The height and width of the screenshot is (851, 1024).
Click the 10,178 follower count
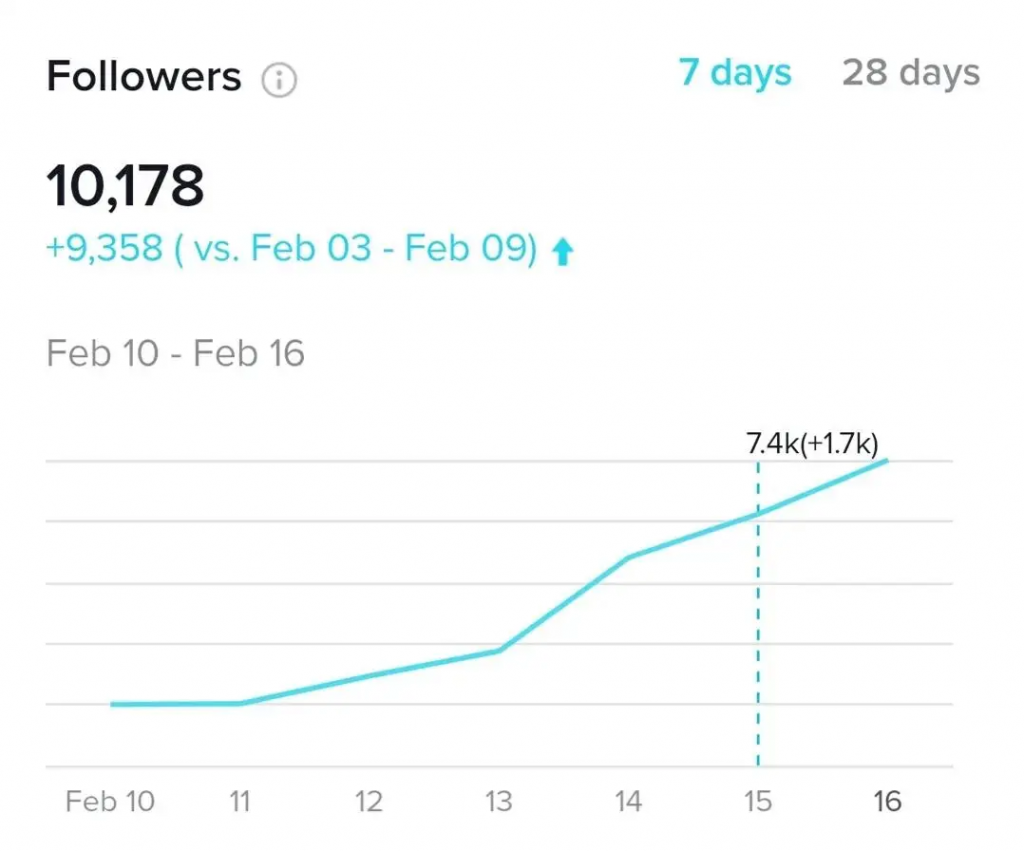pyautogui.click(x=125, y=187)
